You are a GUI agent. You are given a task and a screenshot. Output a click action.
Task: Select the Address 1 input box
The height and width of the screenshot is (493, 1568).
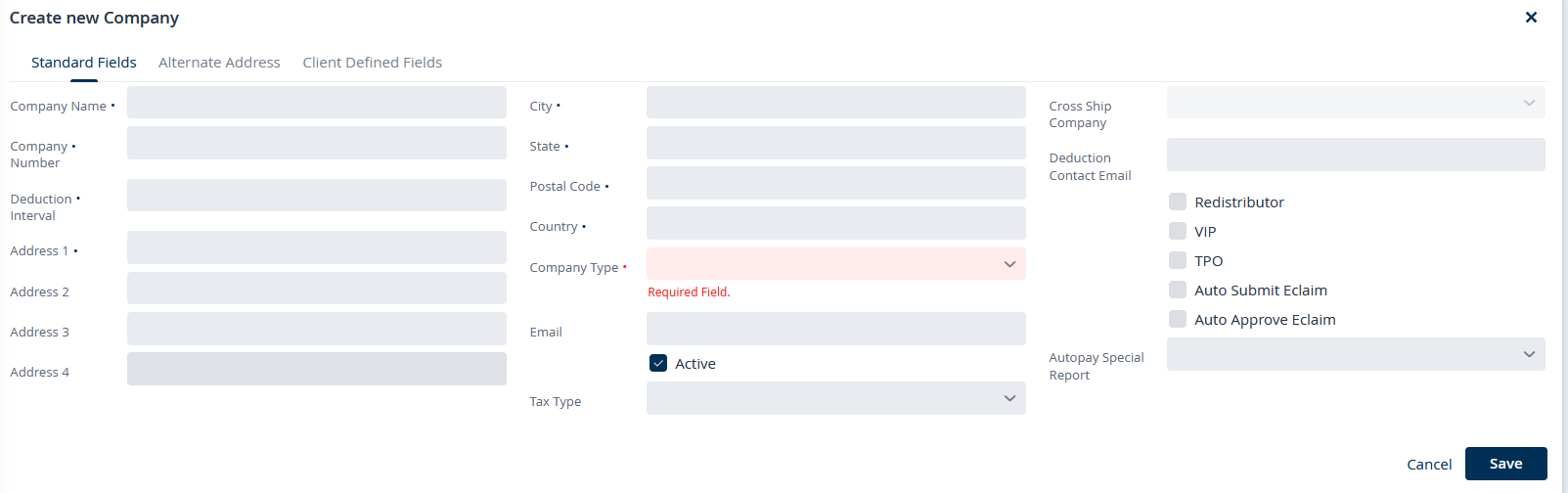click(x=316, y=247)
